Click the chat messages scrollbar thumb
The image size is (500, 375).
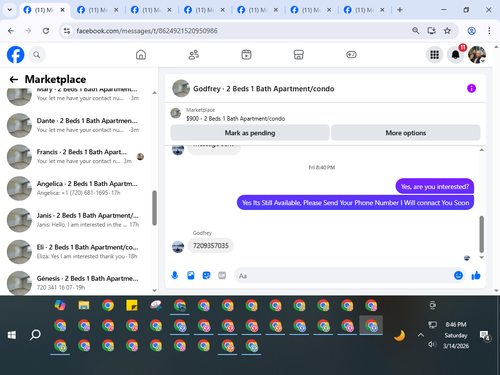(x=481, y=234)
